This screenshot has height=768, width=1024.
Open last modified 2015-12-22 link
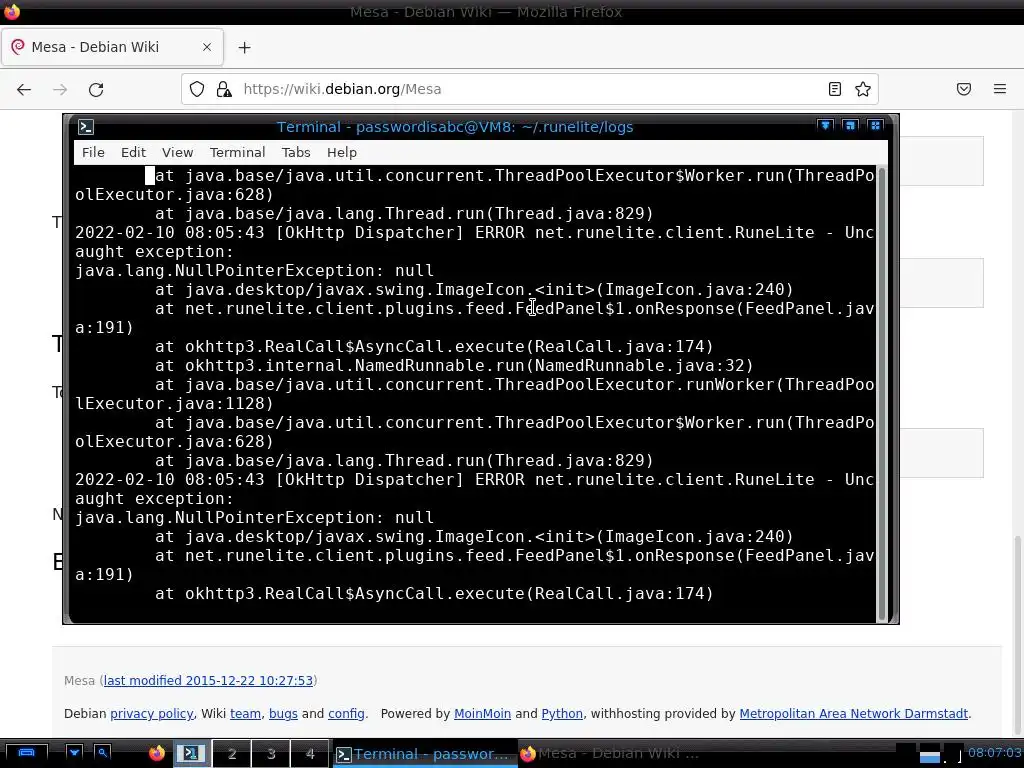[x=208, y=680]
